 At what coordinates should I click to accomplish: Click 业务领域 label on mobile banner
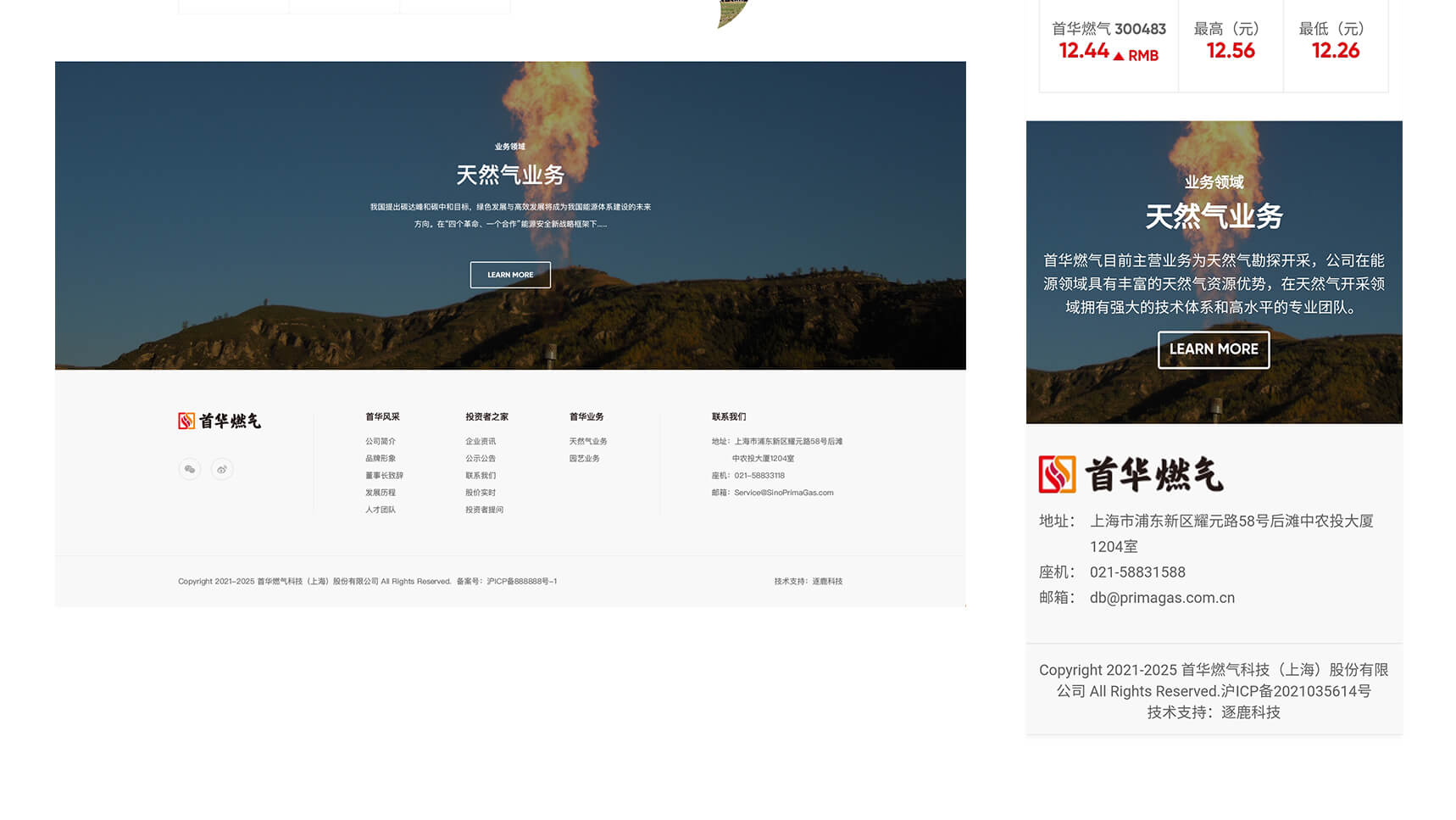click(1214, 182)
